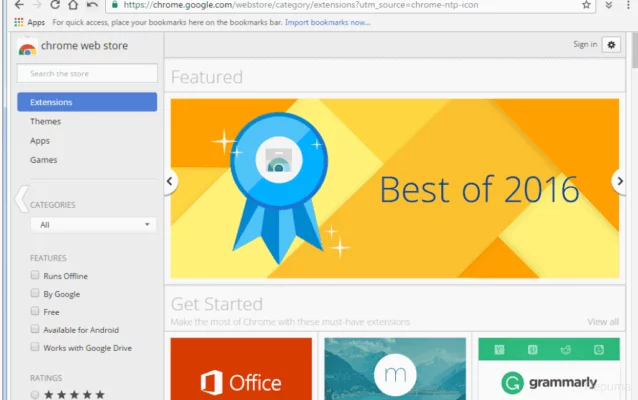Viewport: 638px width, 400px height.
Task: Enable Works with Google Drive checkbox
Action: coord(35,347)
